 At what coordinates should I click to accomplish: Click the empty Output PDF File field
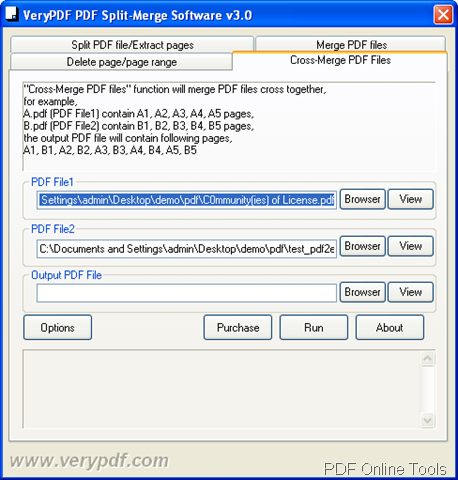pos(187,293)
